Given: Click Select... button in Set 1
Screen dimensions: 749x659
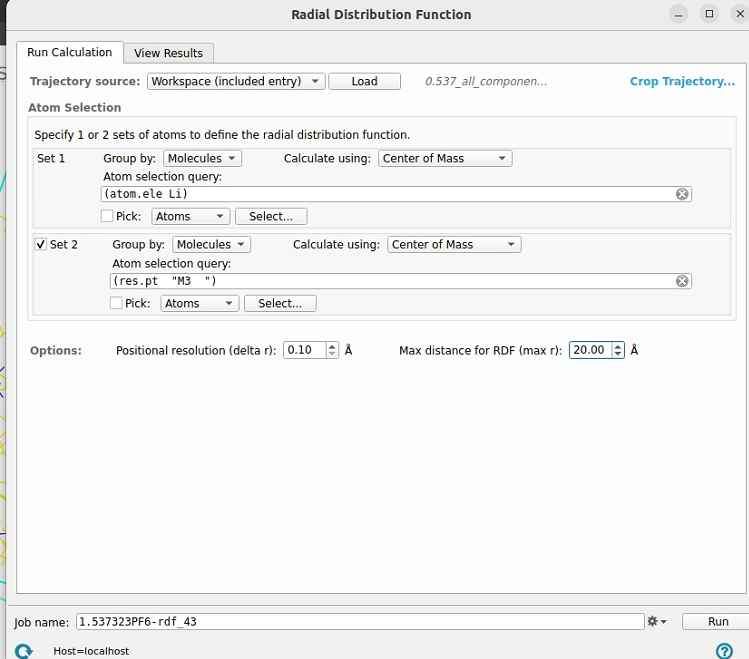Looking at the screenshot, I should tap(271, 216).
